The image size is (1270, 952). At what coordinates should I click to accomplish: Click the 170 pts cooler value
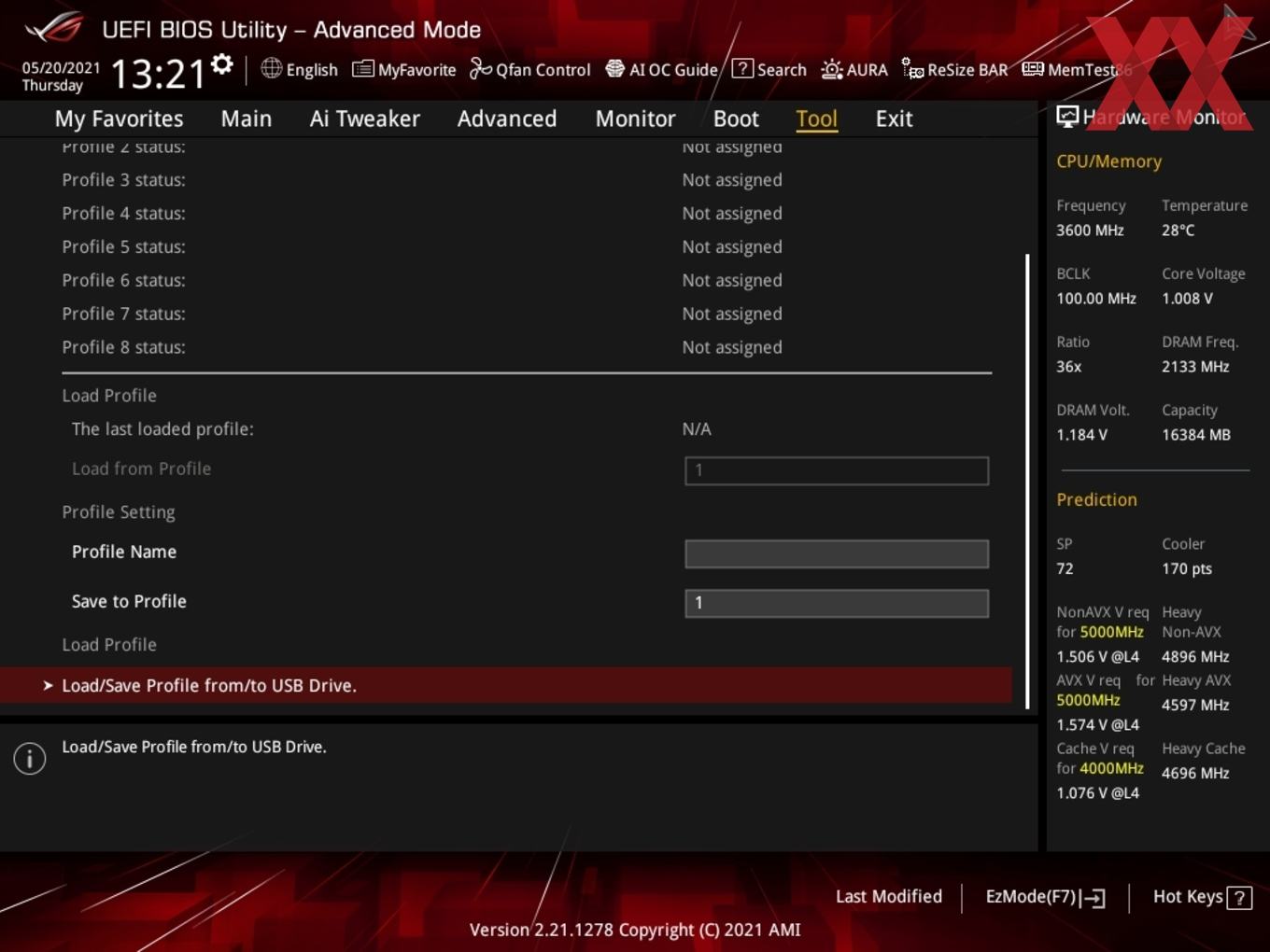pos(1187,568)
